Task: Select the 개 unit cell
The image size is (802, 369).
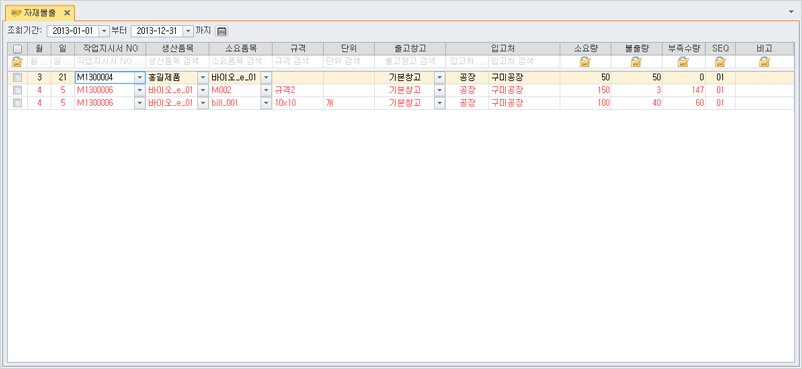Action: click(x=349, y=103)
